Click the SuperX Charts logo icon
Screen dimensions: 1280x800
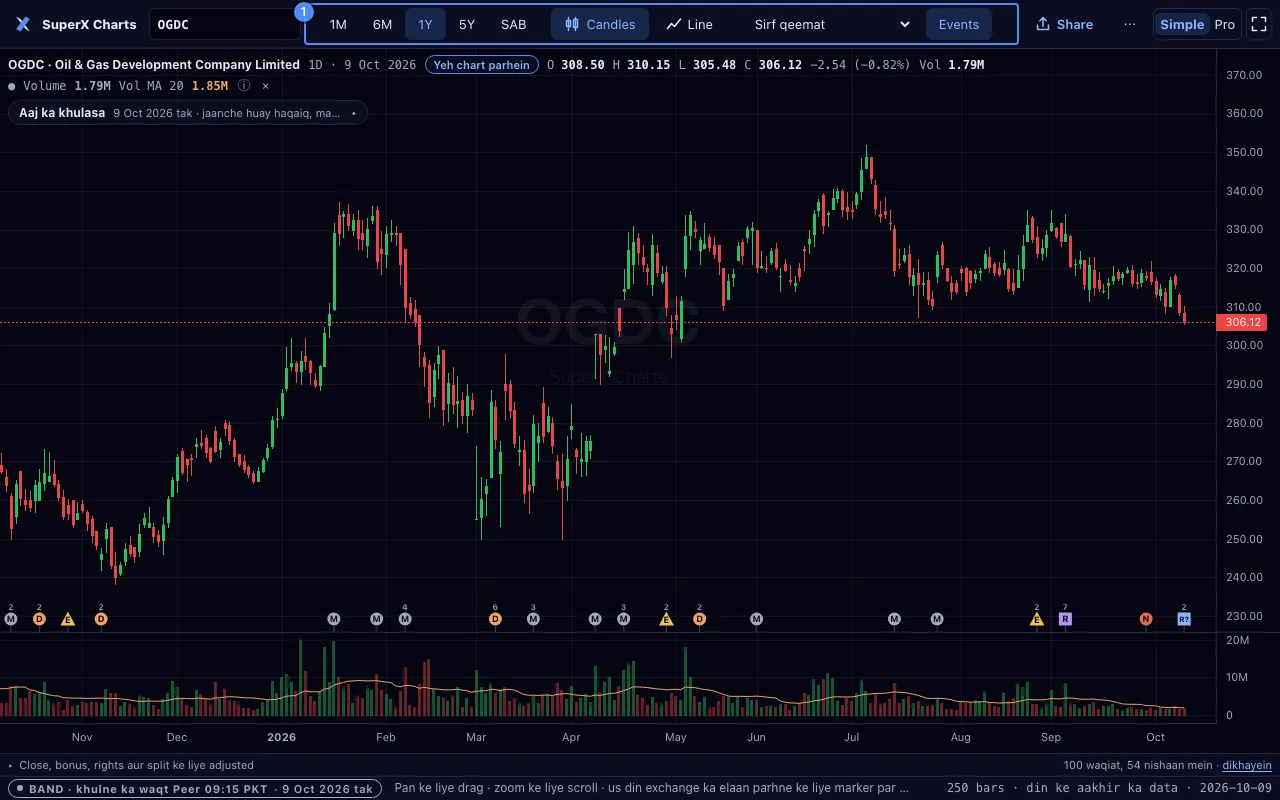[x=23, y=24]
